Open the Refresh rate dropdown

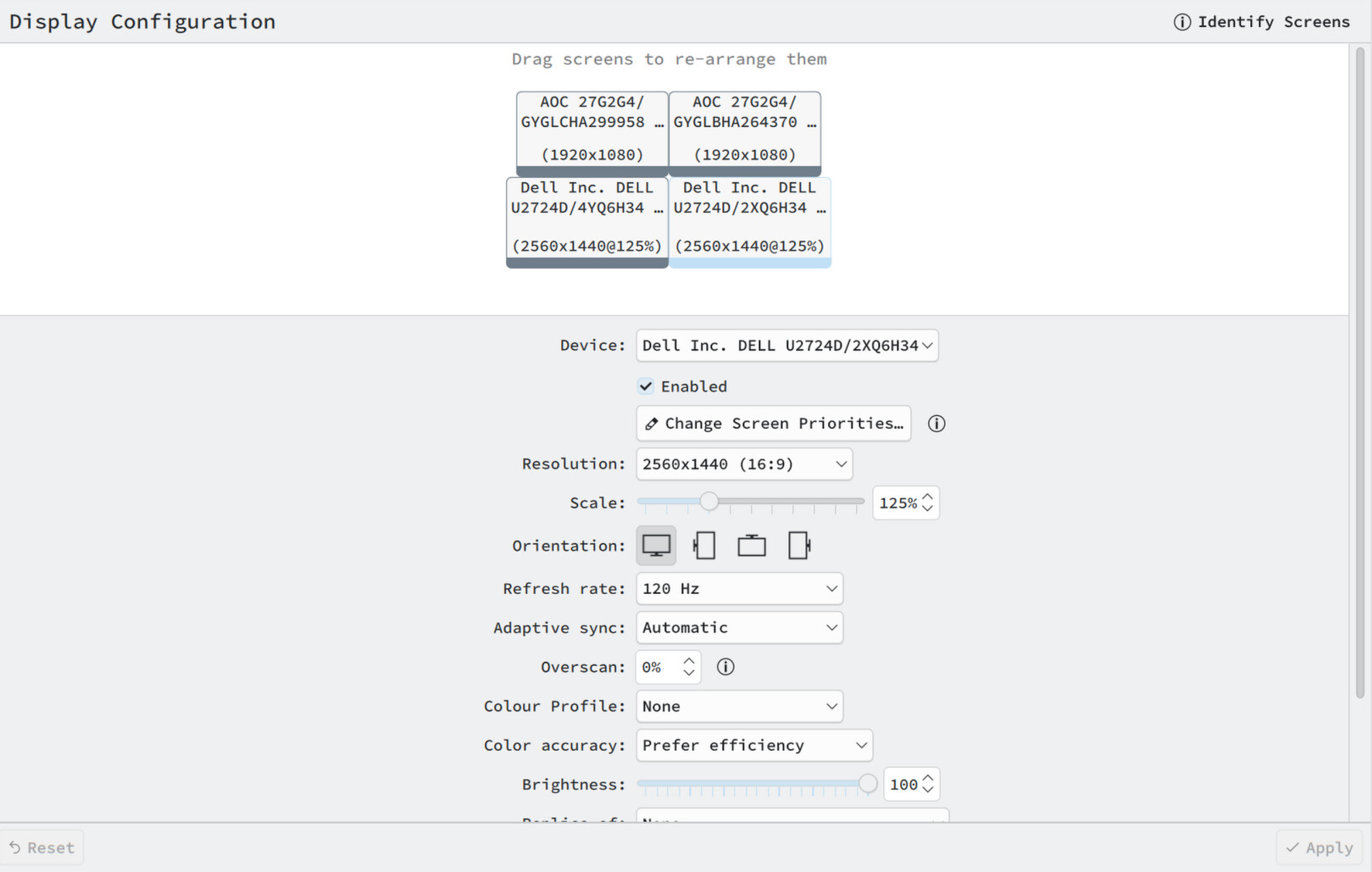(740, 589)
